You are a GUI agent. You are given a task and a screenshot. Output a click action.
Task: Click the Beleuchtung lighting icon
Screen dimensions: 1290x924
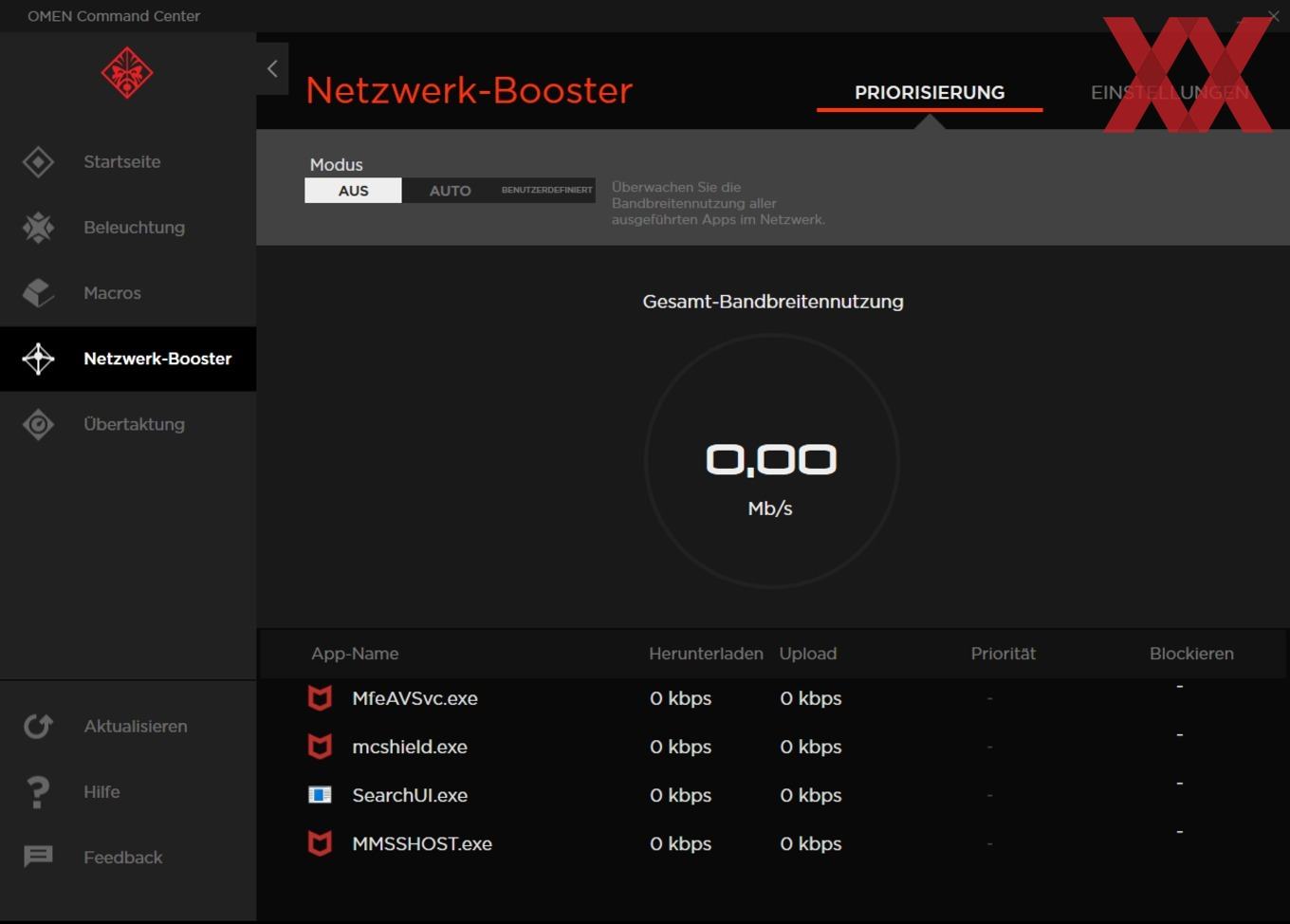click(x=38, y=228)
